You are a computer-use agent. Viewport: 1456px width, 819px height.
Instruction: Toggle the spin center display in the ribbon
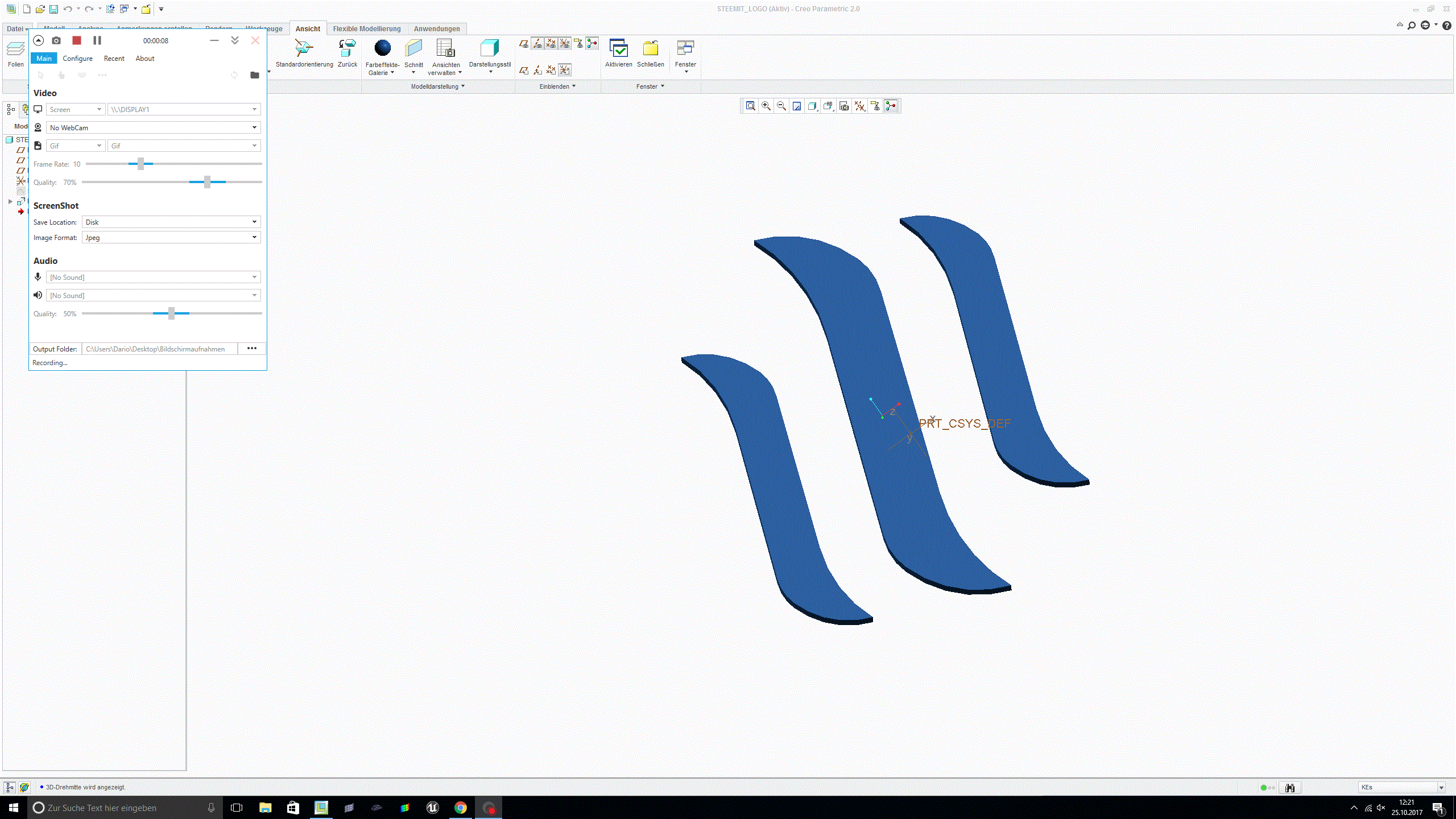[592, 43]
